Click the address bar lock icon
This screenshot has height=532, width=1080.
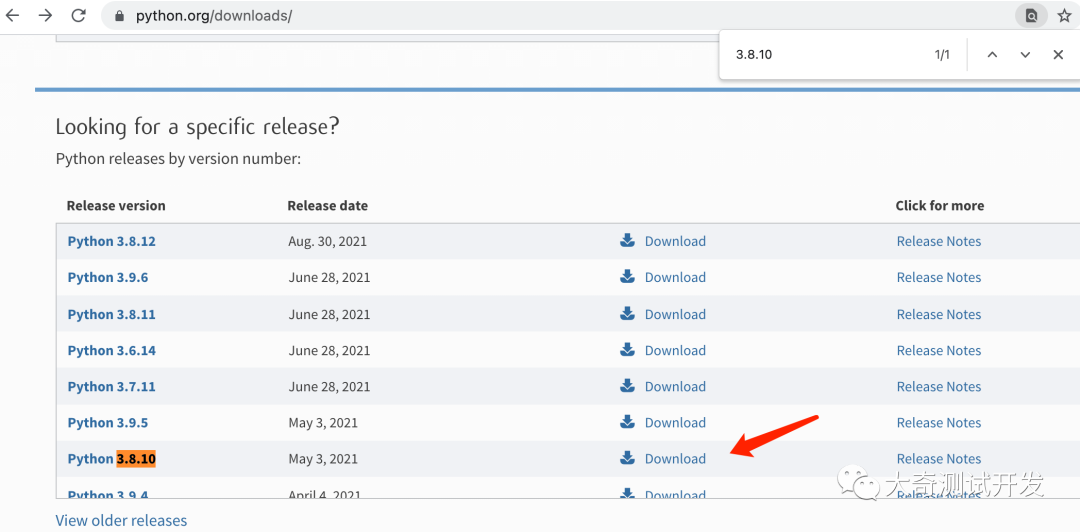[121, 16]
